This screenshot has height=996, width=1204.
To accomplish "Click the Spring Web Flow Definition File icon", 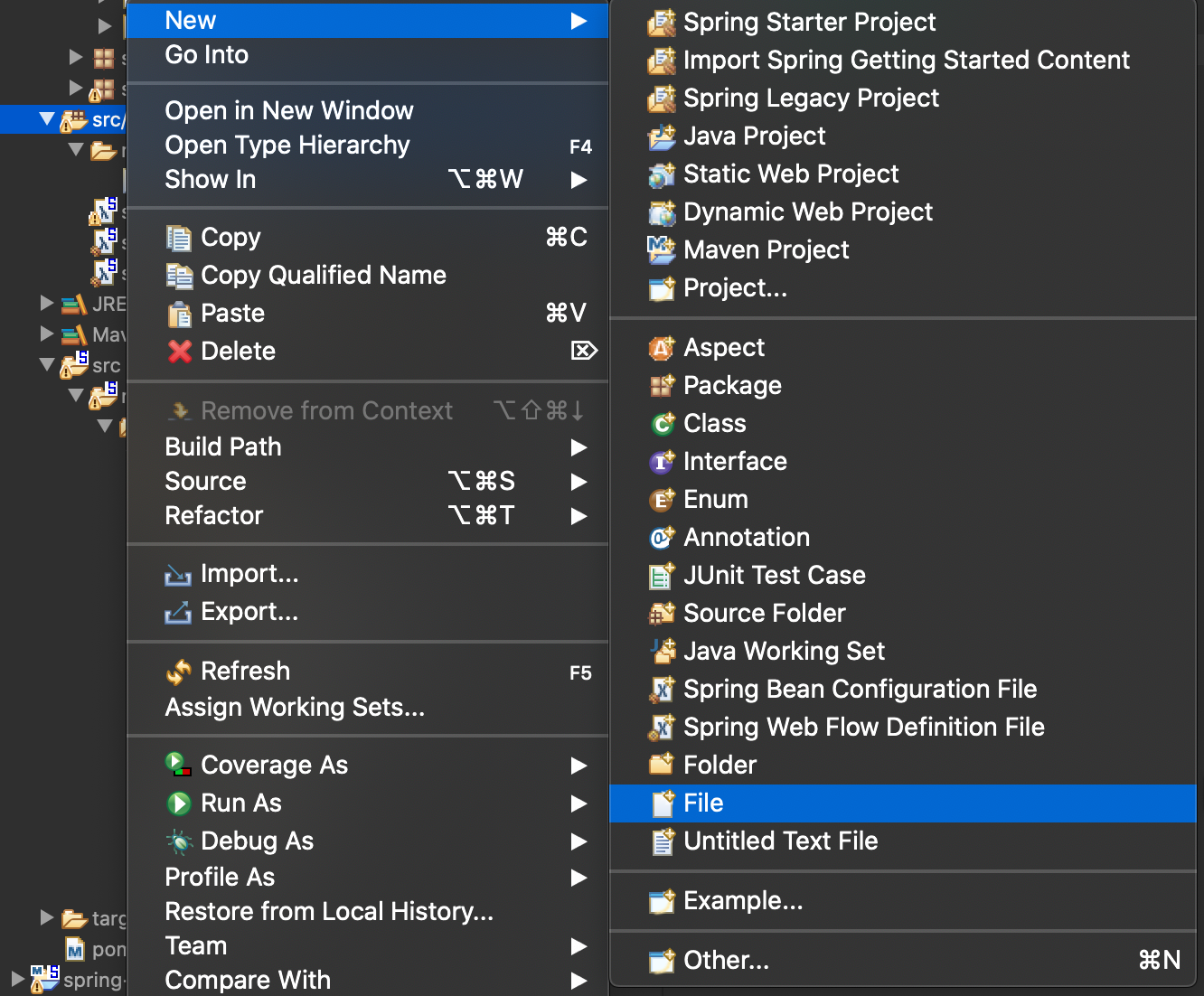I will pos(662,728).
